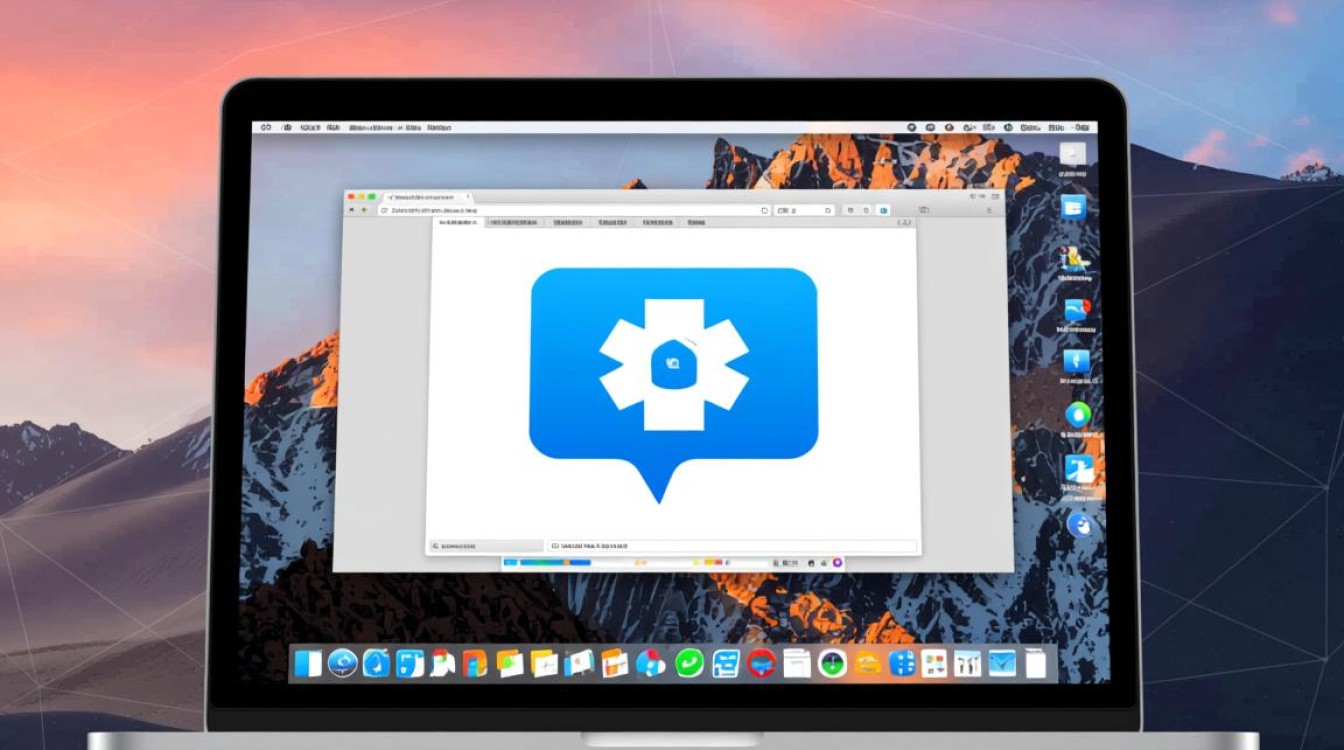The height and width of the screenshot is (750, 1344).
Task: Open the green round icon on the desktop
Action: pyautogui.click(x=1078, y=414)
